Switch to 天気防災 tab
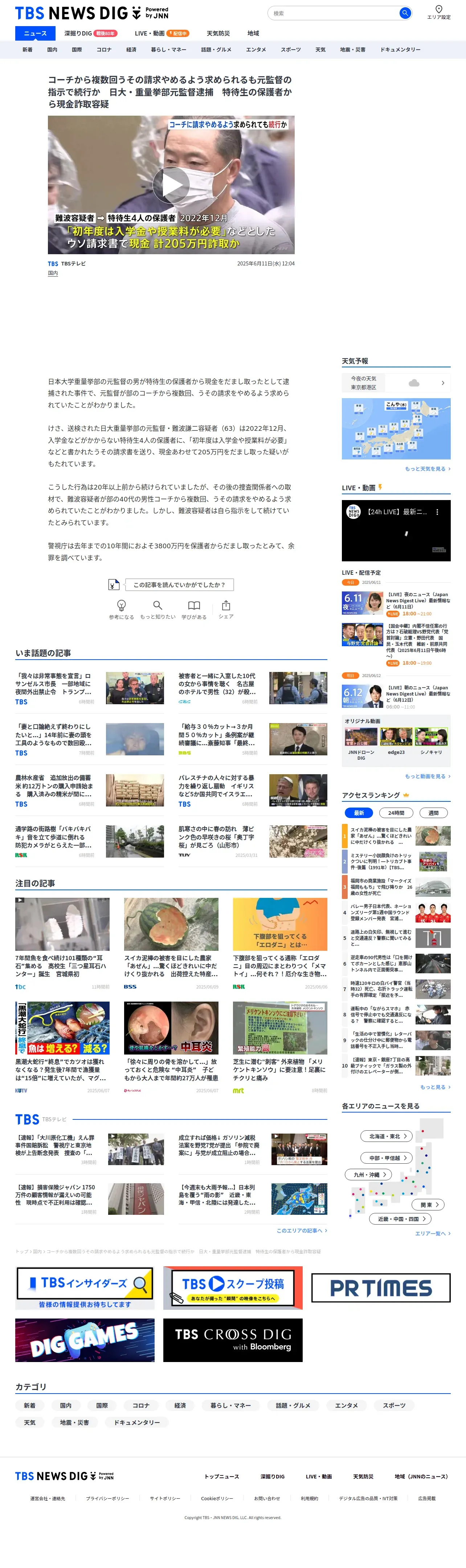 point(217,33)
